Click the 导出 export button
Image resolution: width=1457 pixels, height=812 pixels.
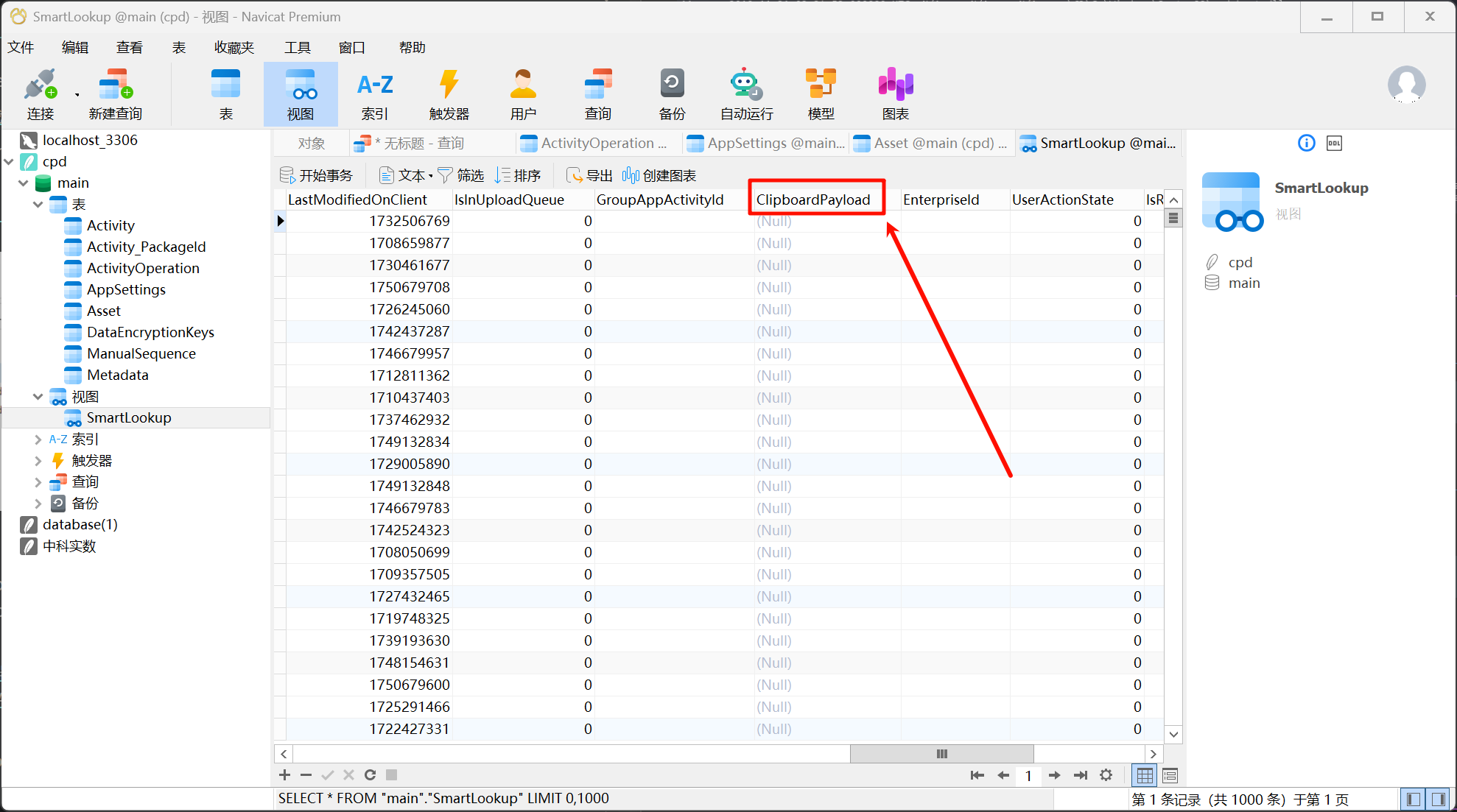pos(589,176)
